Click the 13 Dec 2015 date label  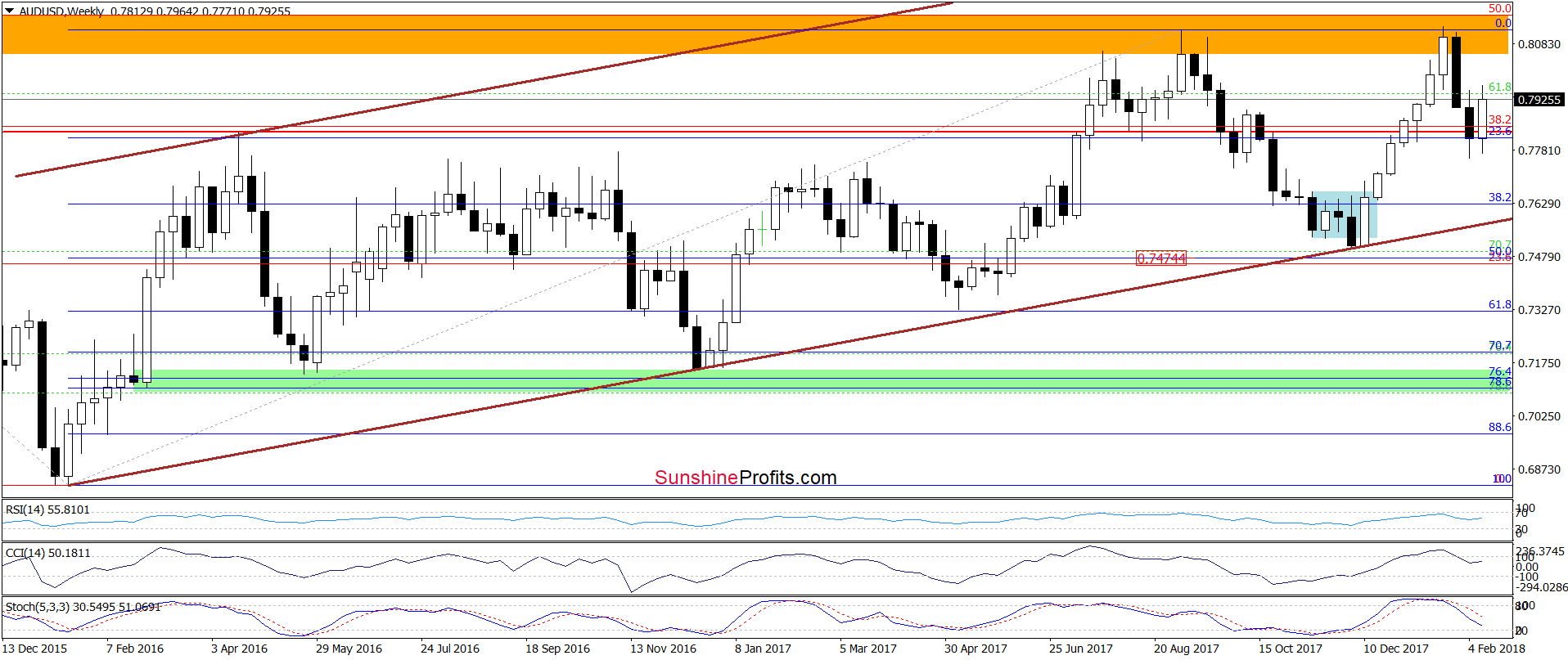click(34, 649)
